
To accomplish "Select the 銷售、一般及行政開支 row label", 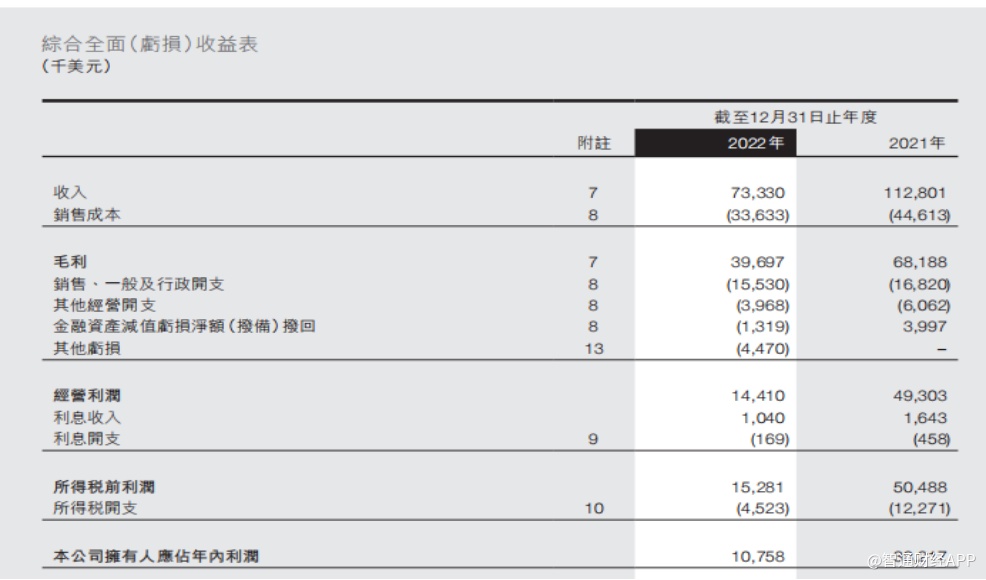I will 139,284.
